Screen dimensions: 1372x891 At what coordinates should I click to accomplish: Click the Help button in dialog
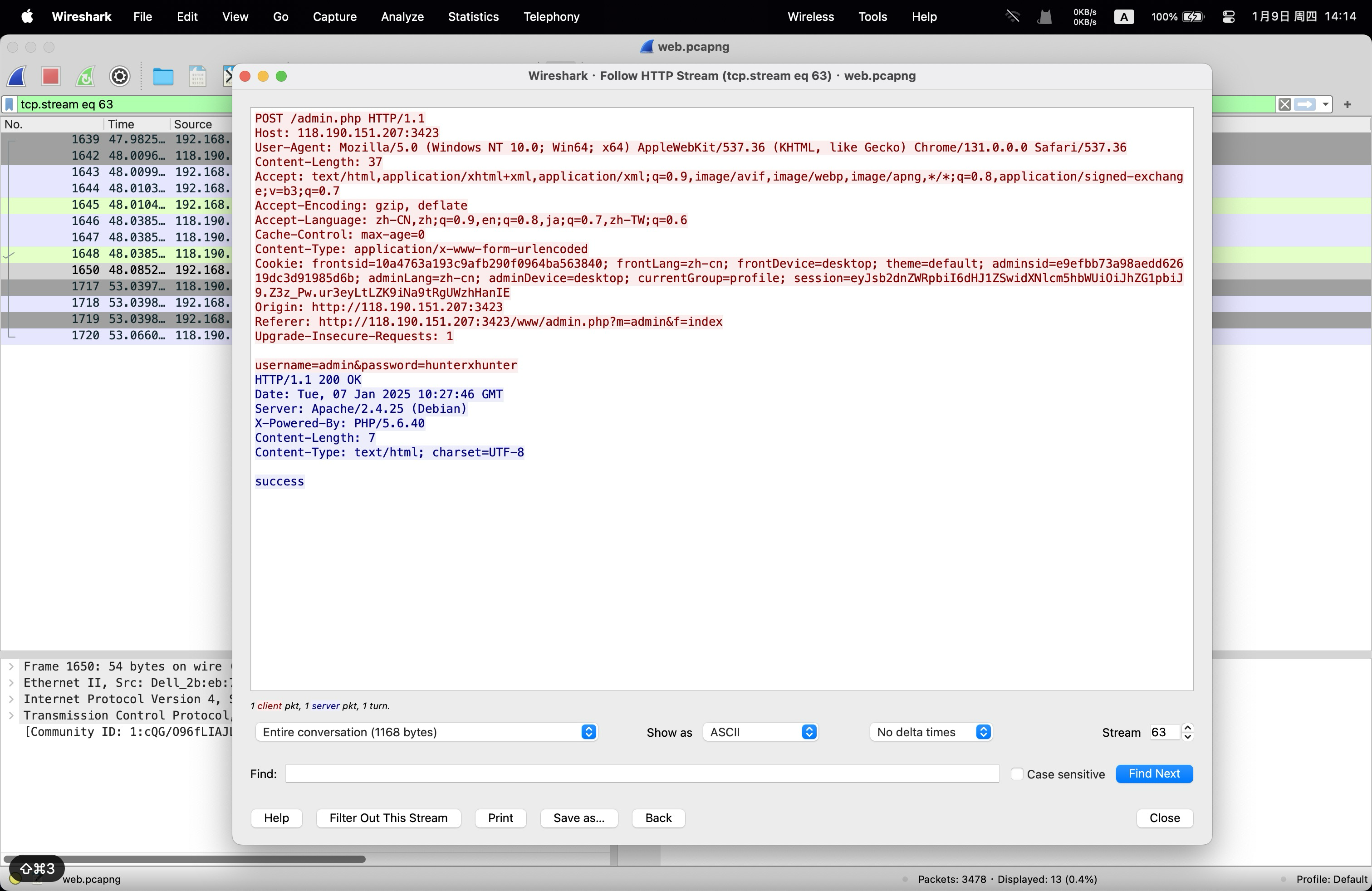pos(276,818)
